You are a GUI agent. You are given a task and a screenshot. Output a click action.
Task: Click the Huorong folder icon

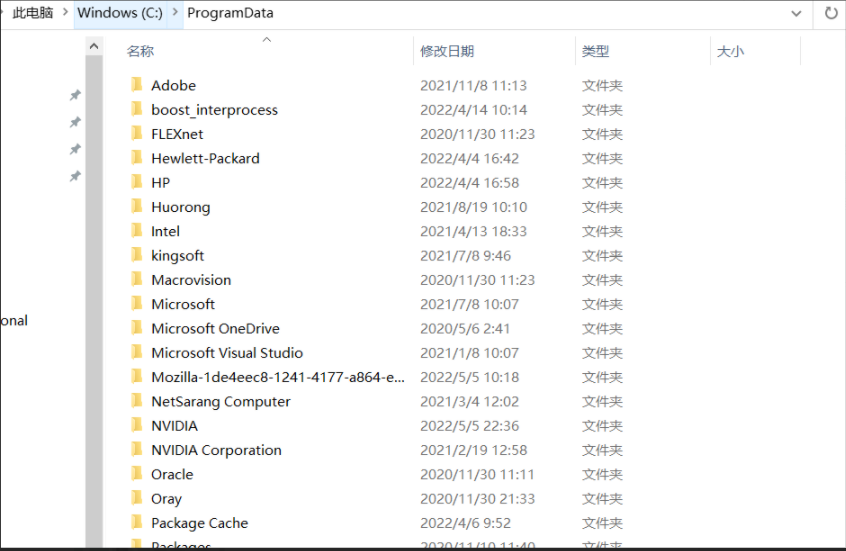(137, 206)
